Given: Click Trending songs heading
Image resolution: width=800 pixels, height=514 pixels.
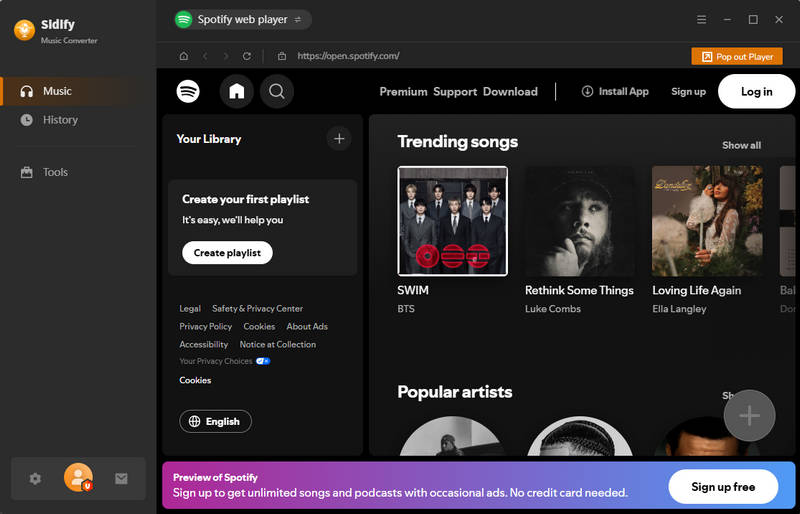Looking at the screenshot, I should coord(458,142).
